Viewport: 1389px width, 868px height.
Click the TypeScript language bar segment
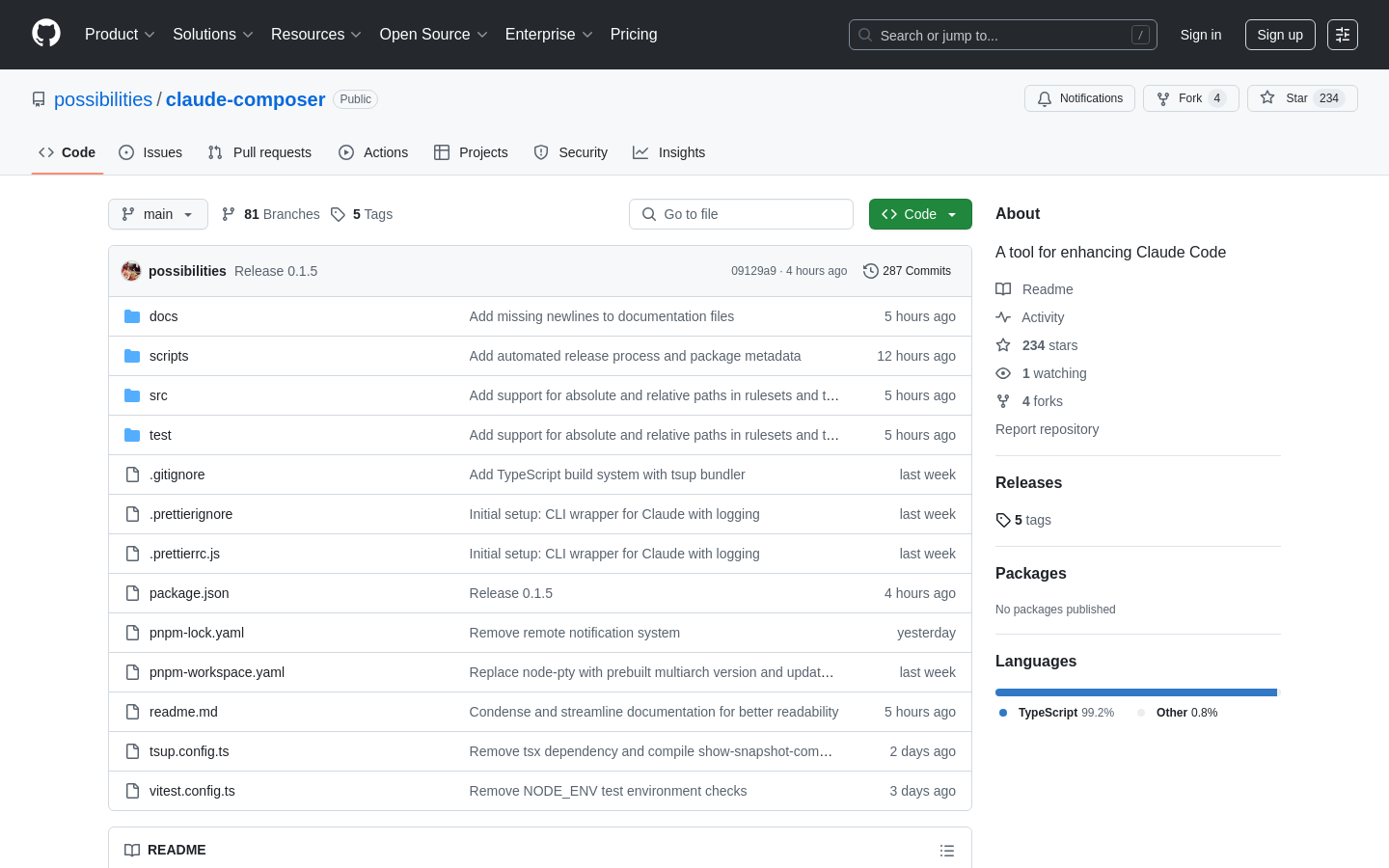1136,692
